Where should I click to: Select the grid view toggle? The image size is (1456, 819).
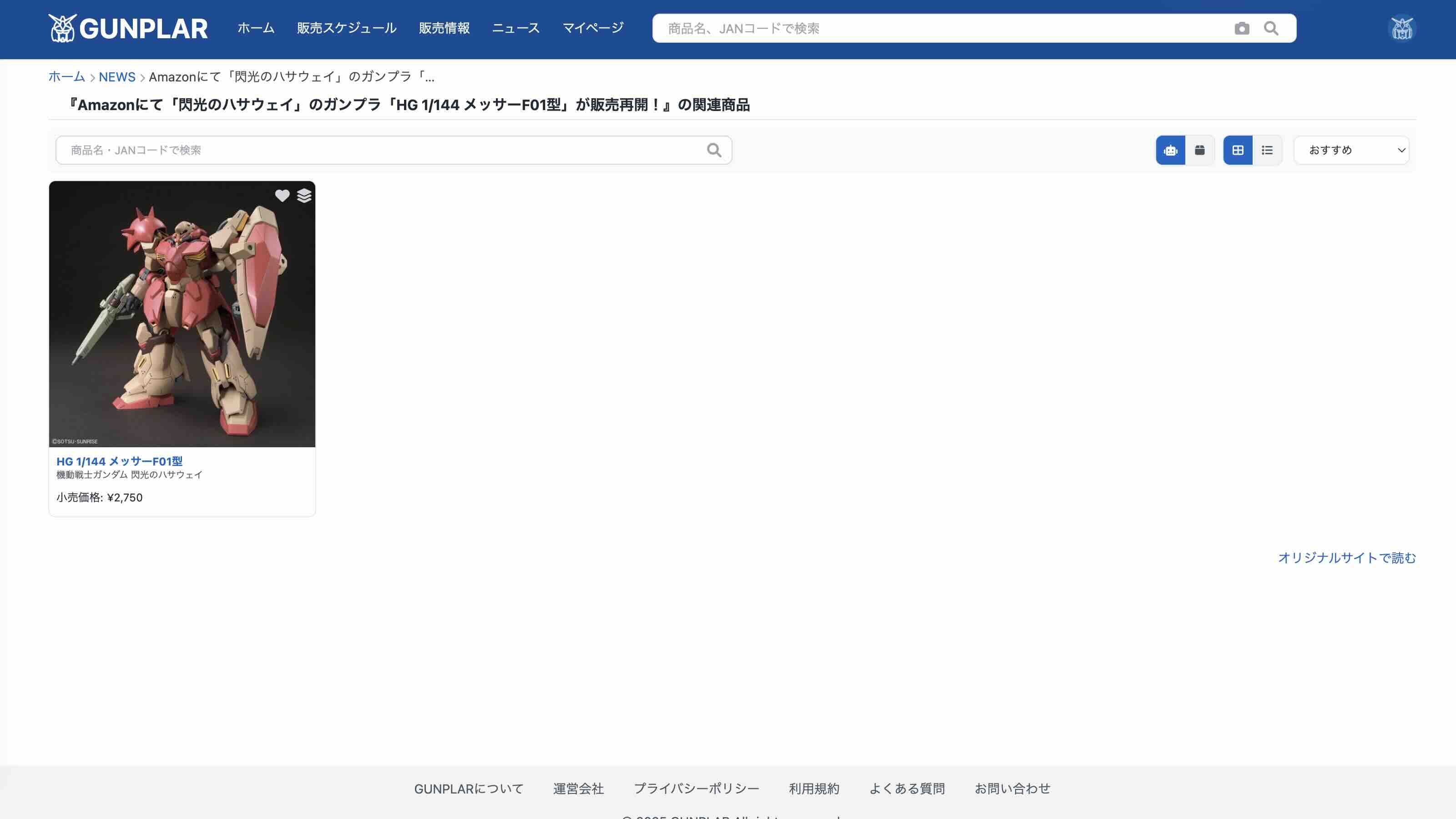[x=1238, y=150]
